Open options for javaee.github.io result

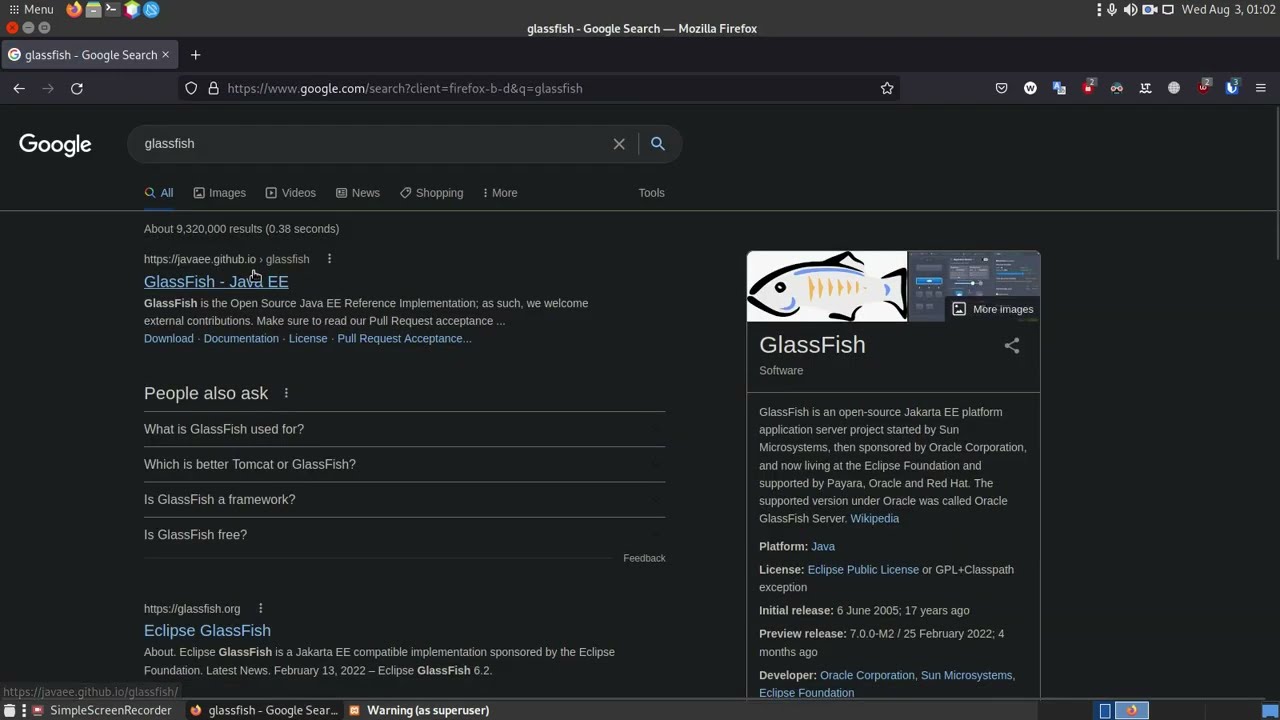coord(329,259)
